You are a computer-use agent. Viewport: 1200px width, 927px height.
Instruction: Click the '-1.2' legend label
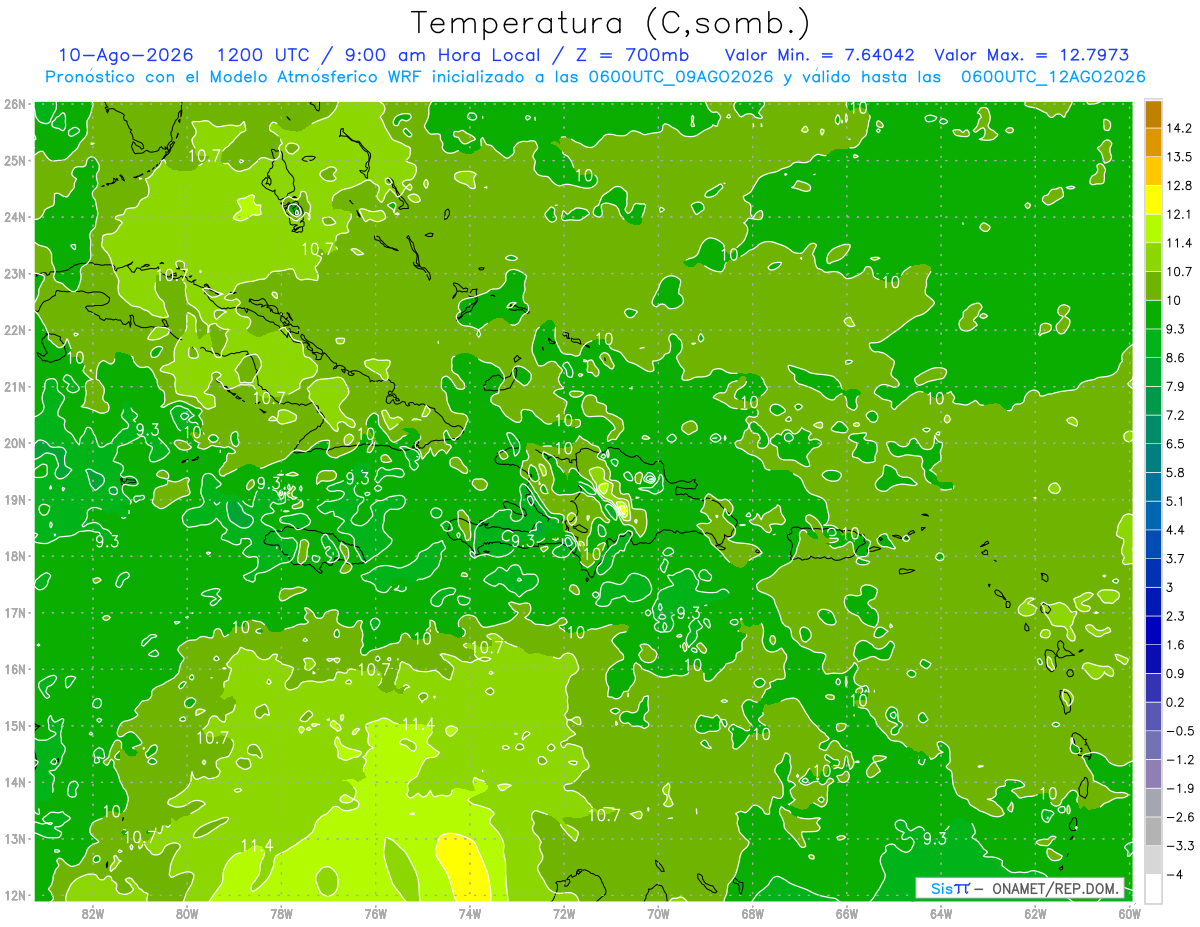1180,759
